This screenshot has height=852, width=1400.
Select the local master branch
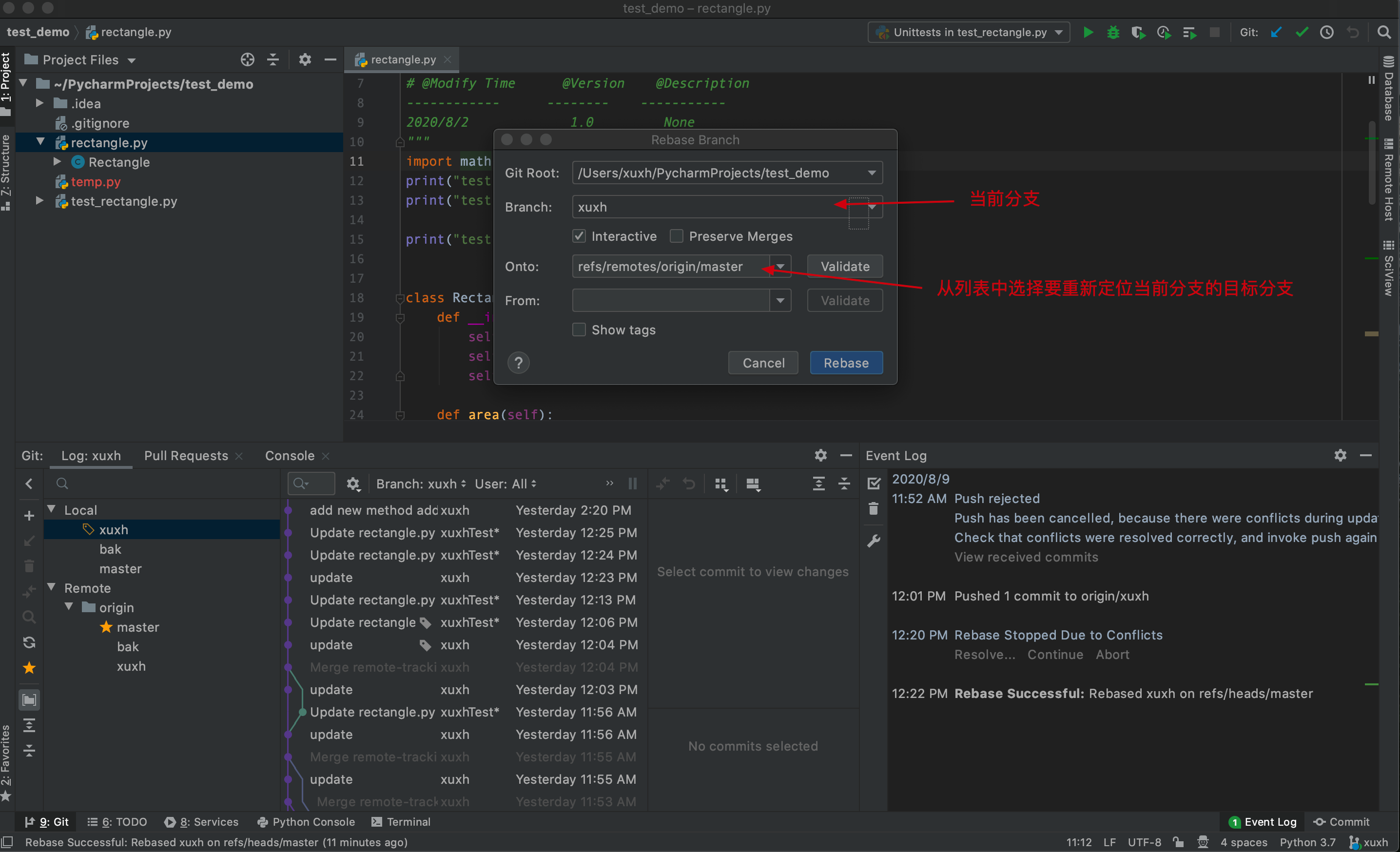pos(120,568)
